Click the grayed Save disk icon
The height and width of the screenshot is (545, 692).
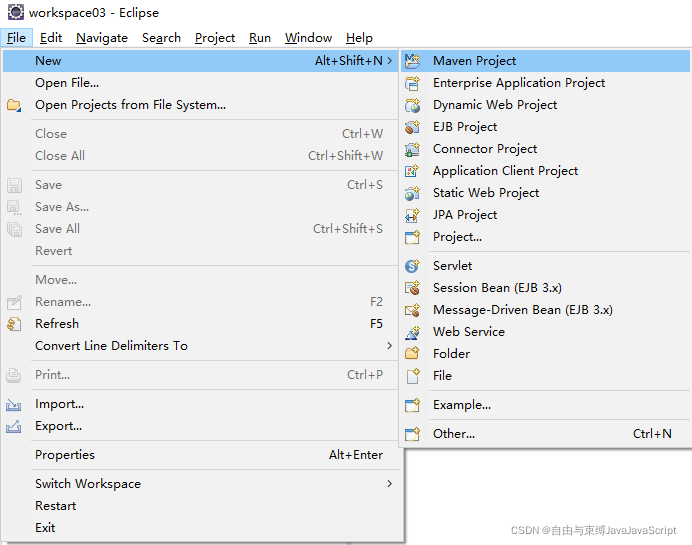(x=14, y=185)
